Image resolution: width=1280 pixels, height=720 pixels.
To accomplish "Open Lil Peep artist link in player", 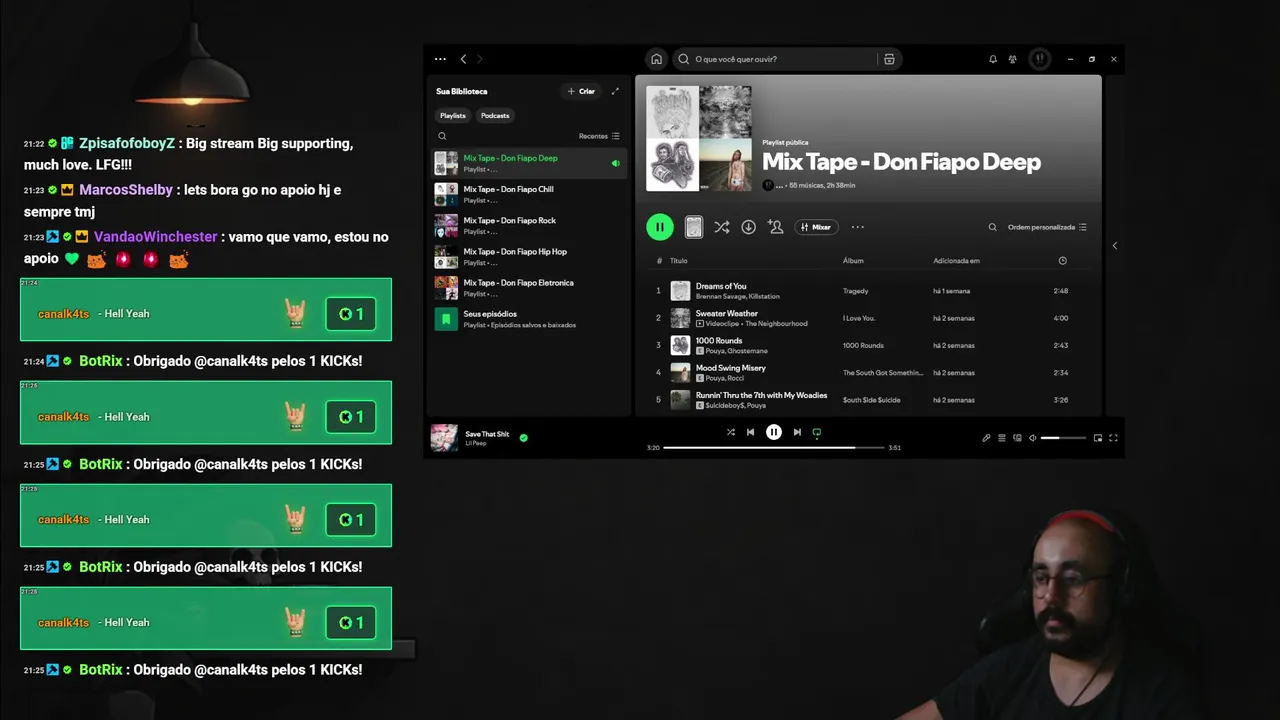I will [x=476, y=443].
